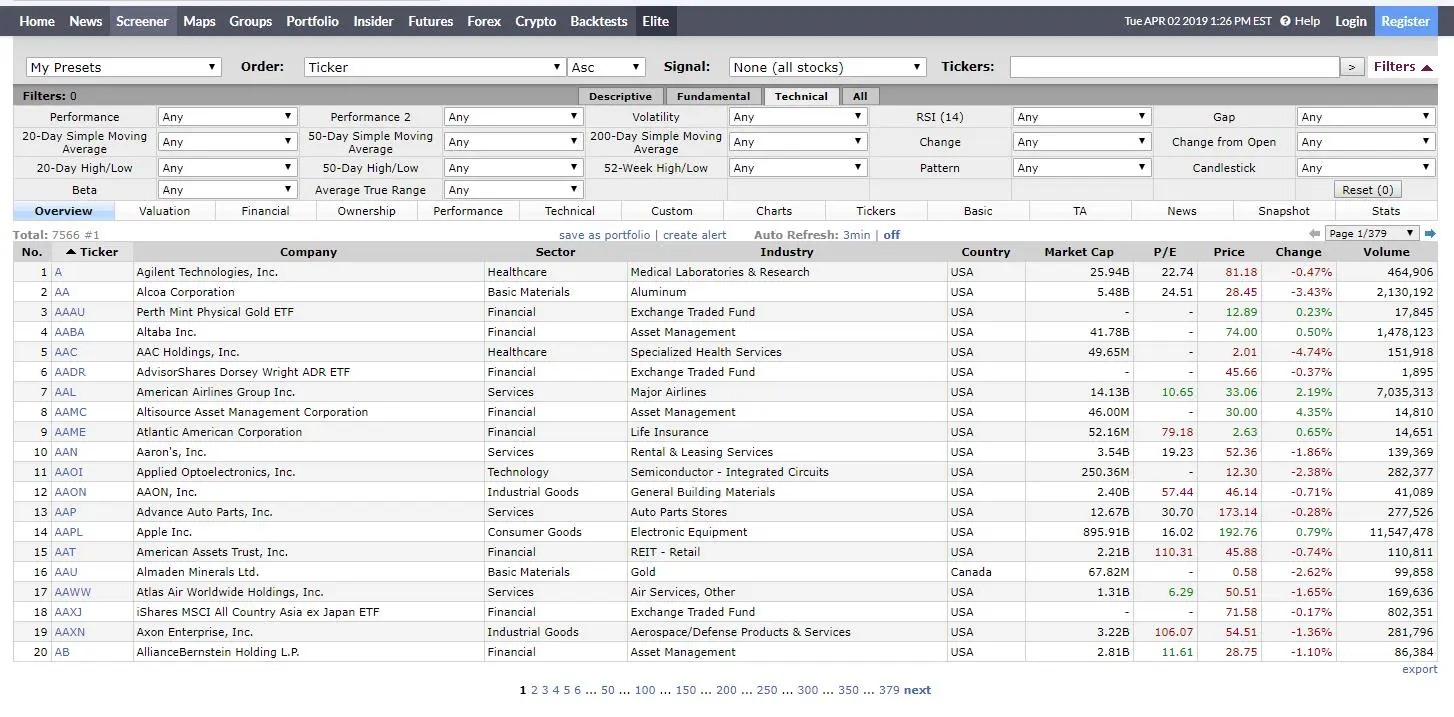The width and height of the screenshot is (1454, 717).
Task: Sort by Market Cap column header
Action: 1079,252
